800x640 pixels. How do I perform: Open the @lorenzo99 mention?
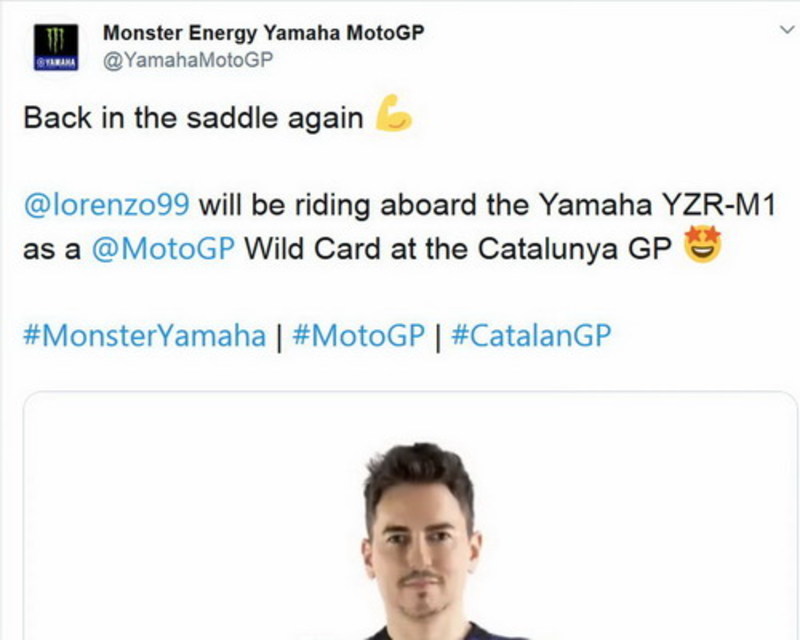(107, 205)
